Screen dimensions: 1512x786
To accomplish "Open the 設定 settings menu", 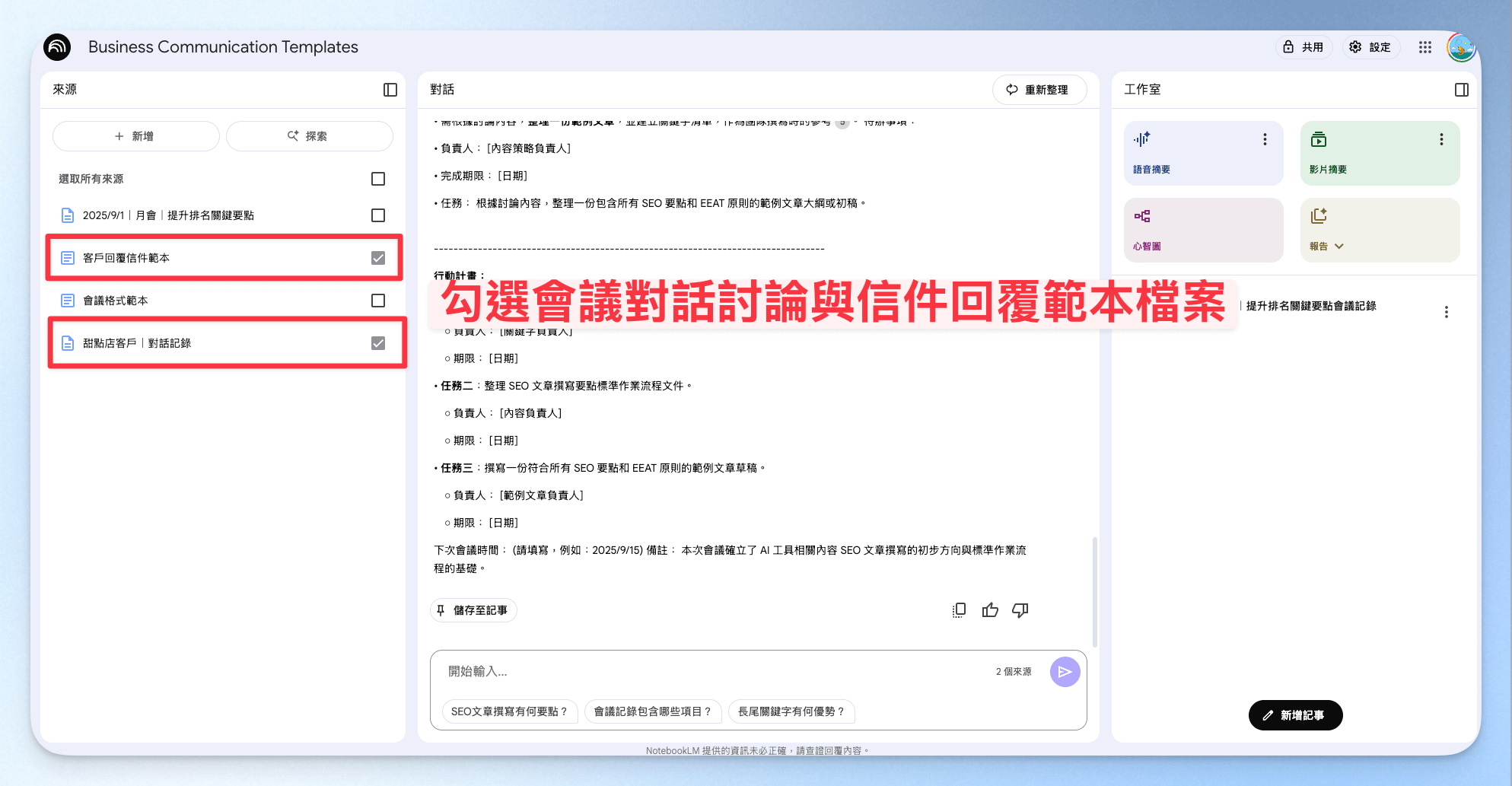I will pyautogui.click(x=1370, y=47).
